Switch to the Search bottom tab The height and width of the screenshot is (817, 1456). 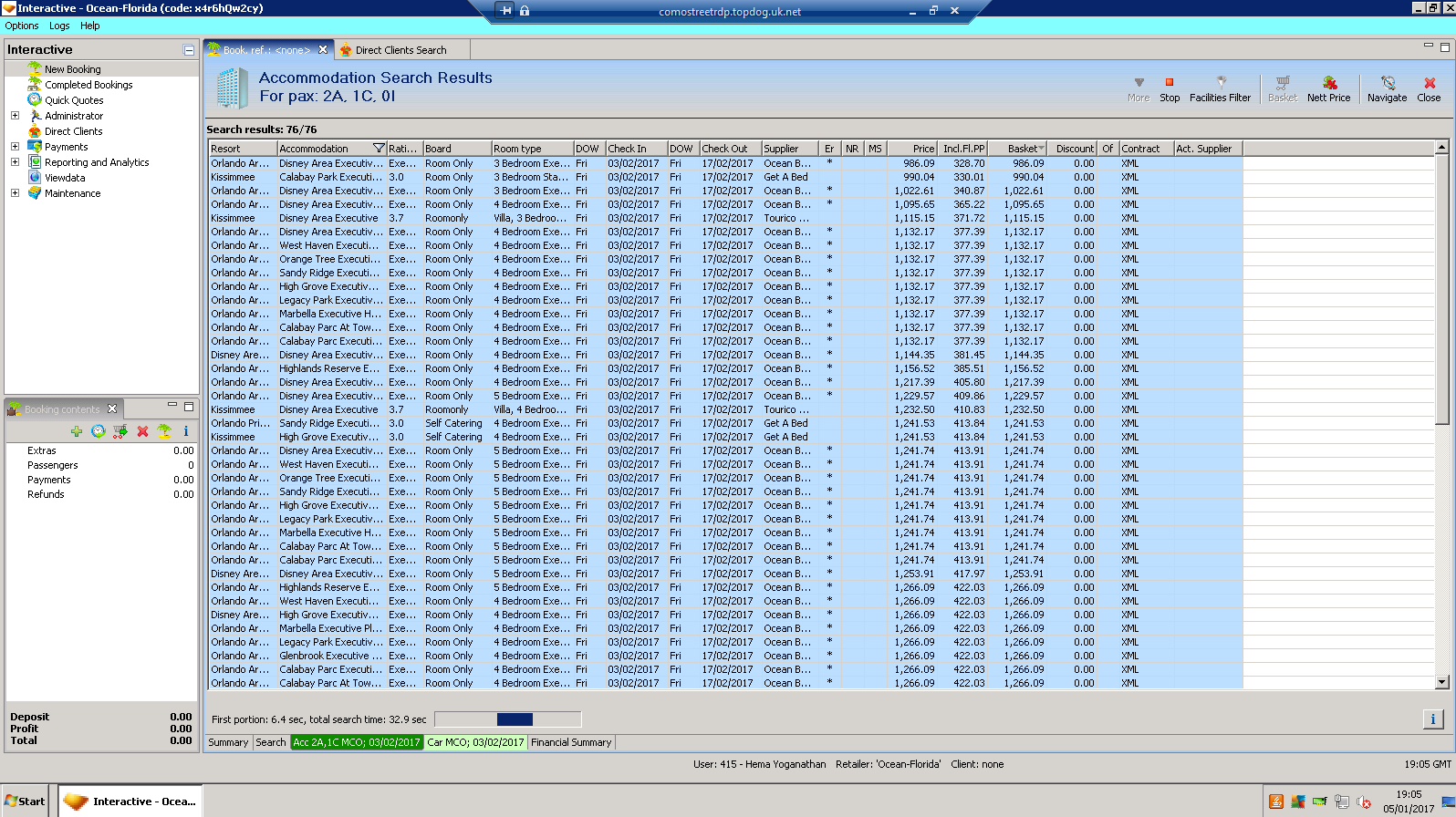tap(270, 742)
